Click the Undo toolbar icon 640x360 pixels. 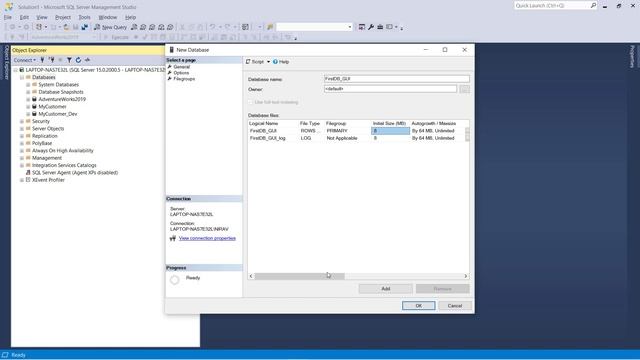point(212,27)
